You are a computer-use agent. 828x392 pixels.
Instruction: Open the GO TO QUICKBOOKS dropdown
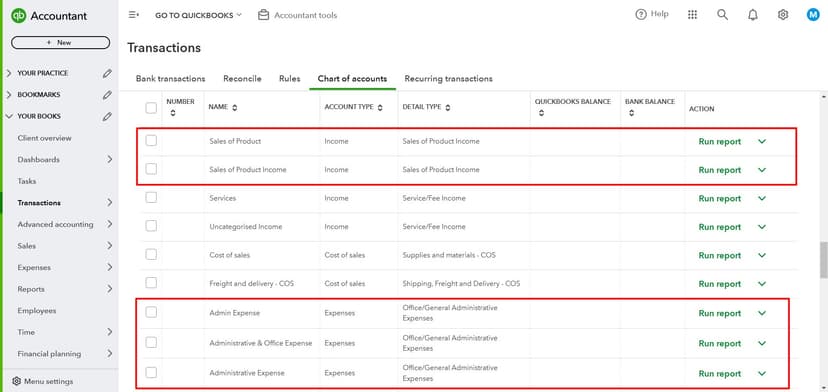198,15
